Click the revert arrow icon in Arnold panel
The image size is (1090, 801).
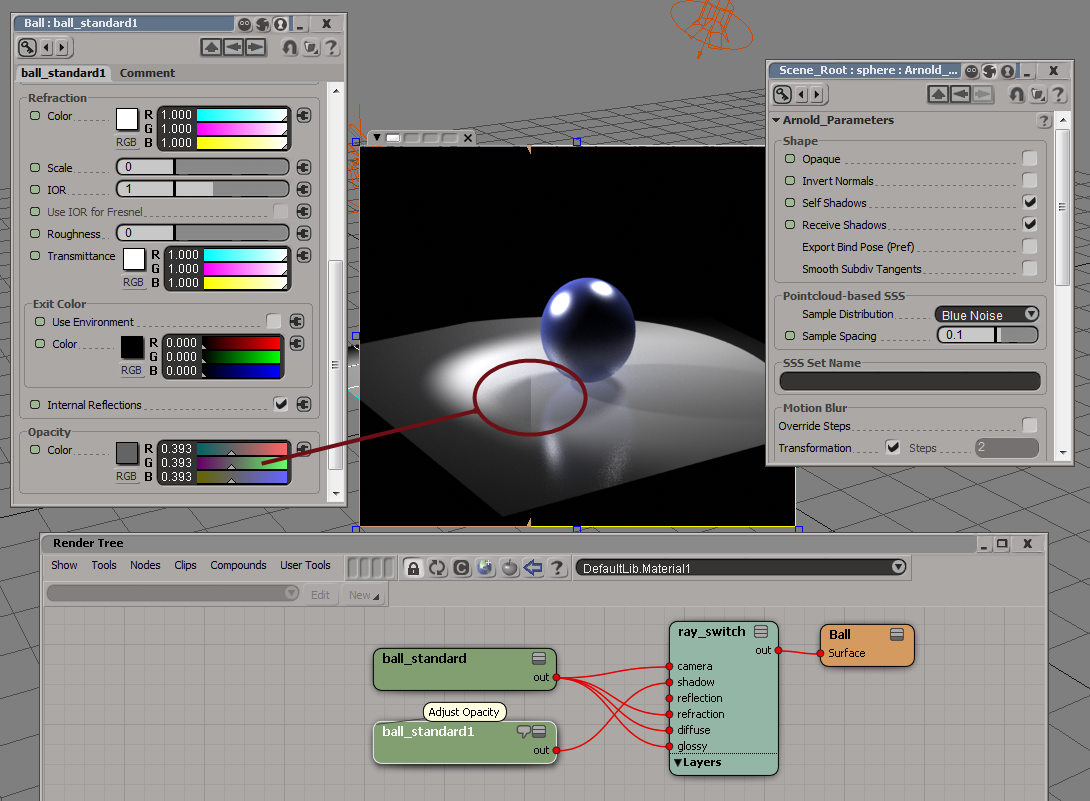(x=1016, y=95)
